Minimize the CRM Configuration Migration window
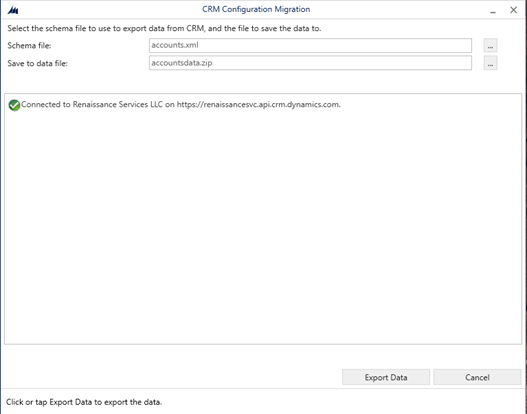The height and width of the screenshot is (414, 527). tap(493, 10)
